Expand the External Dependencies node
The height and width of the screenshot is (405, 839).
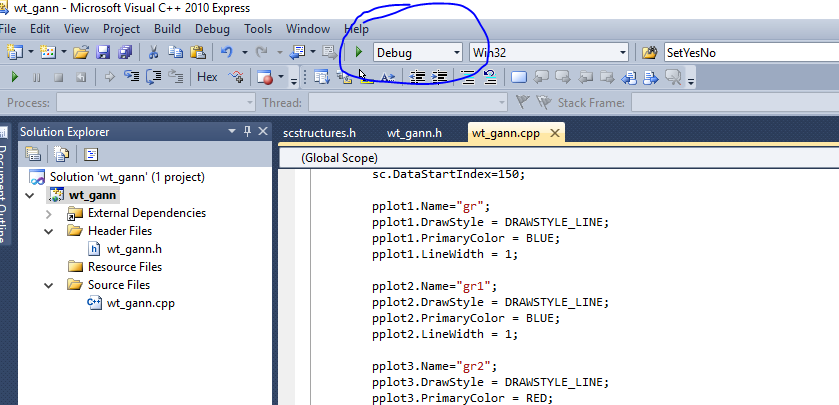[49, 214]
